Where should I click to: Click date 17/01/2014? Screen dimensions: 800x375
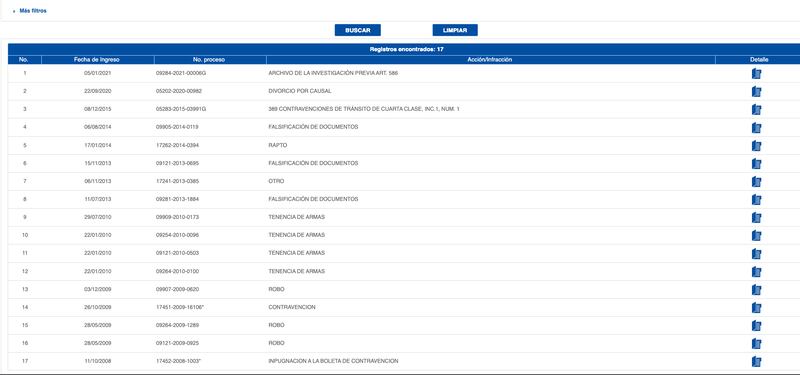coord(97,145)
